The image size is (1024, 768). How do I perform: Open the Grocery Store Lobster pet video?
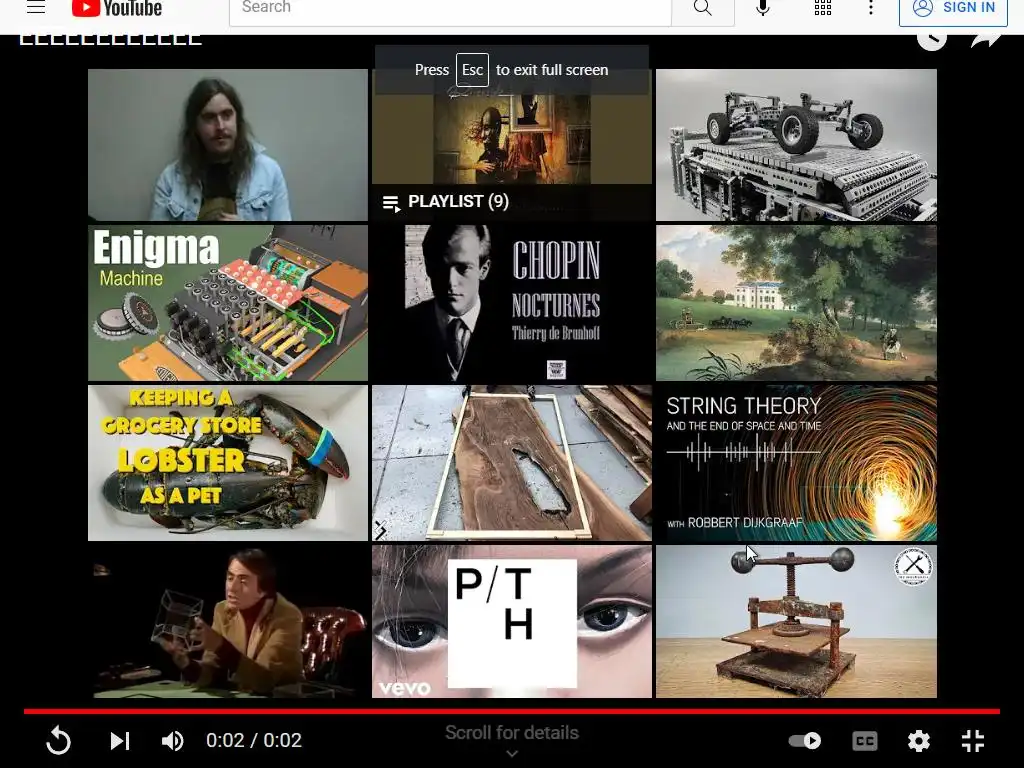pos(228,463)
